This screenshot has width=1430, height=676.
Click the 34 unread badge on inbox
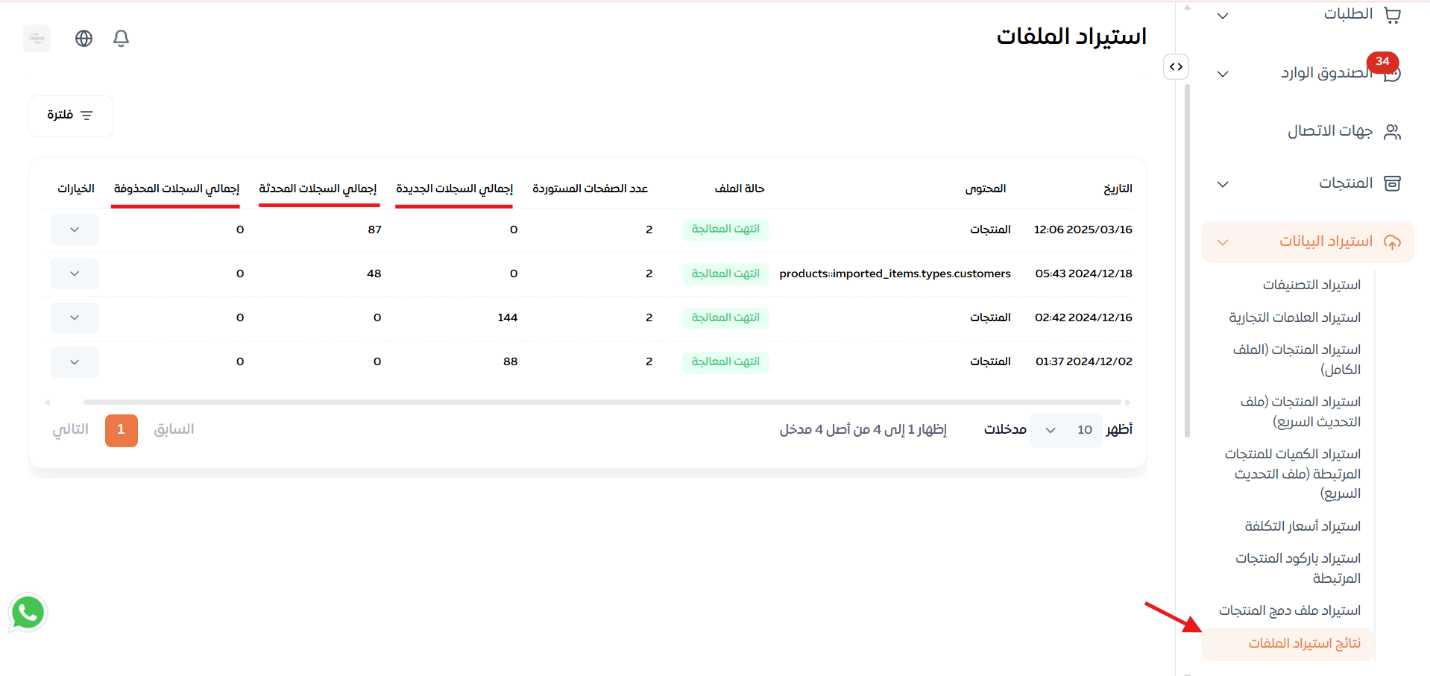1382,62
